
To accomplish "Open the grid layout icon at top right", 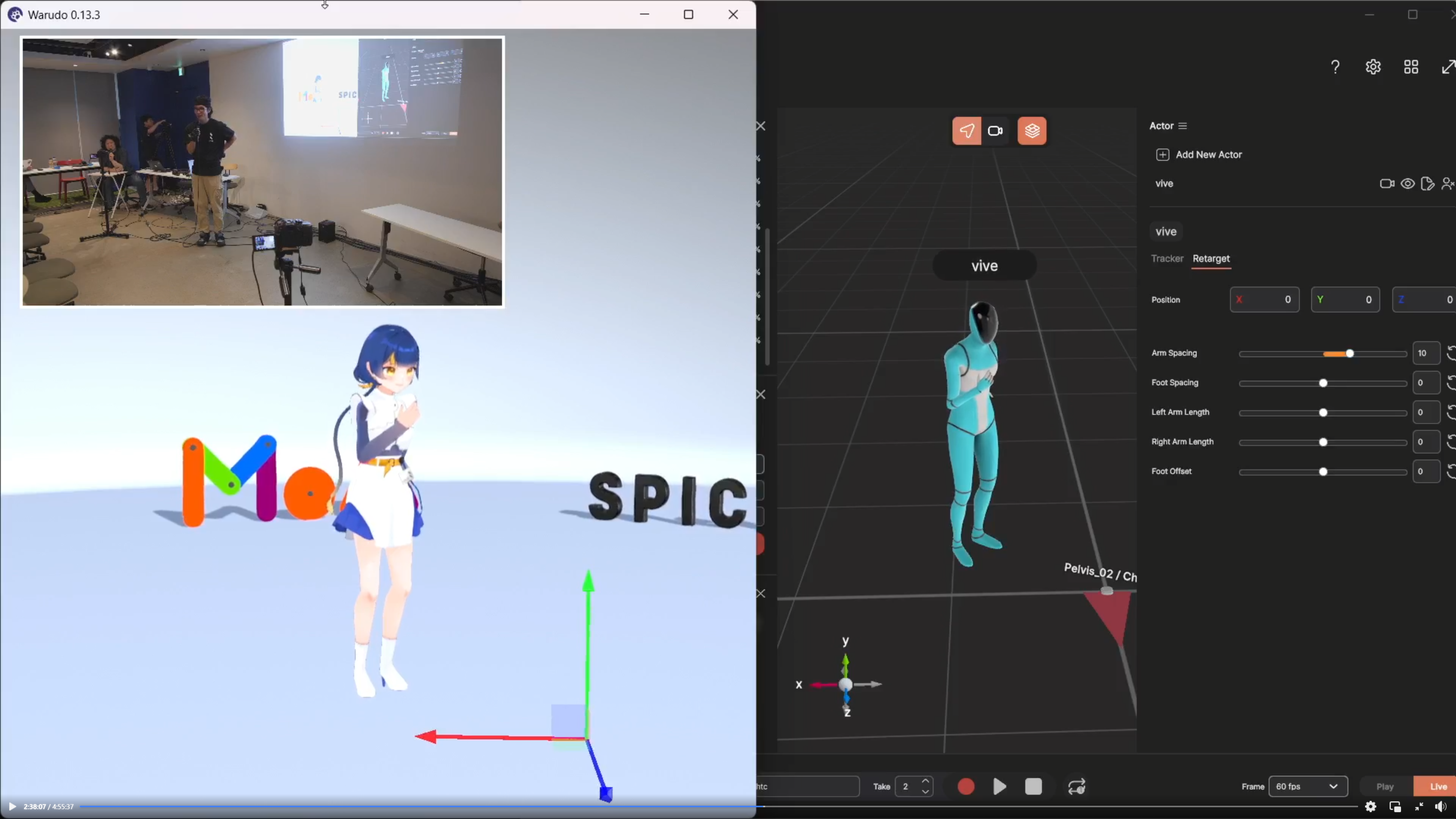I will pos(1411,67).
